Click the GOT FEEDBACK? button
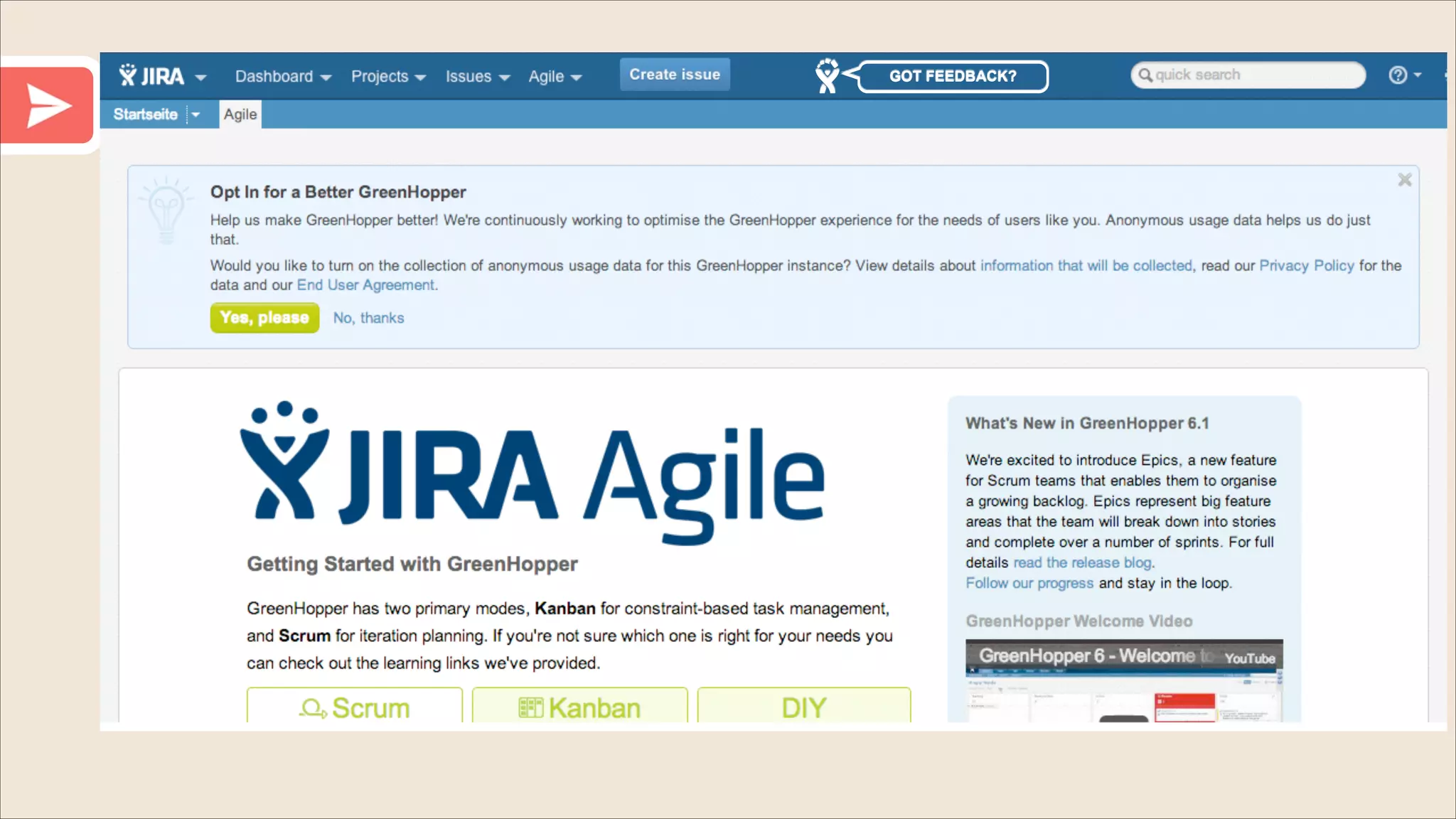 [952, 76]
